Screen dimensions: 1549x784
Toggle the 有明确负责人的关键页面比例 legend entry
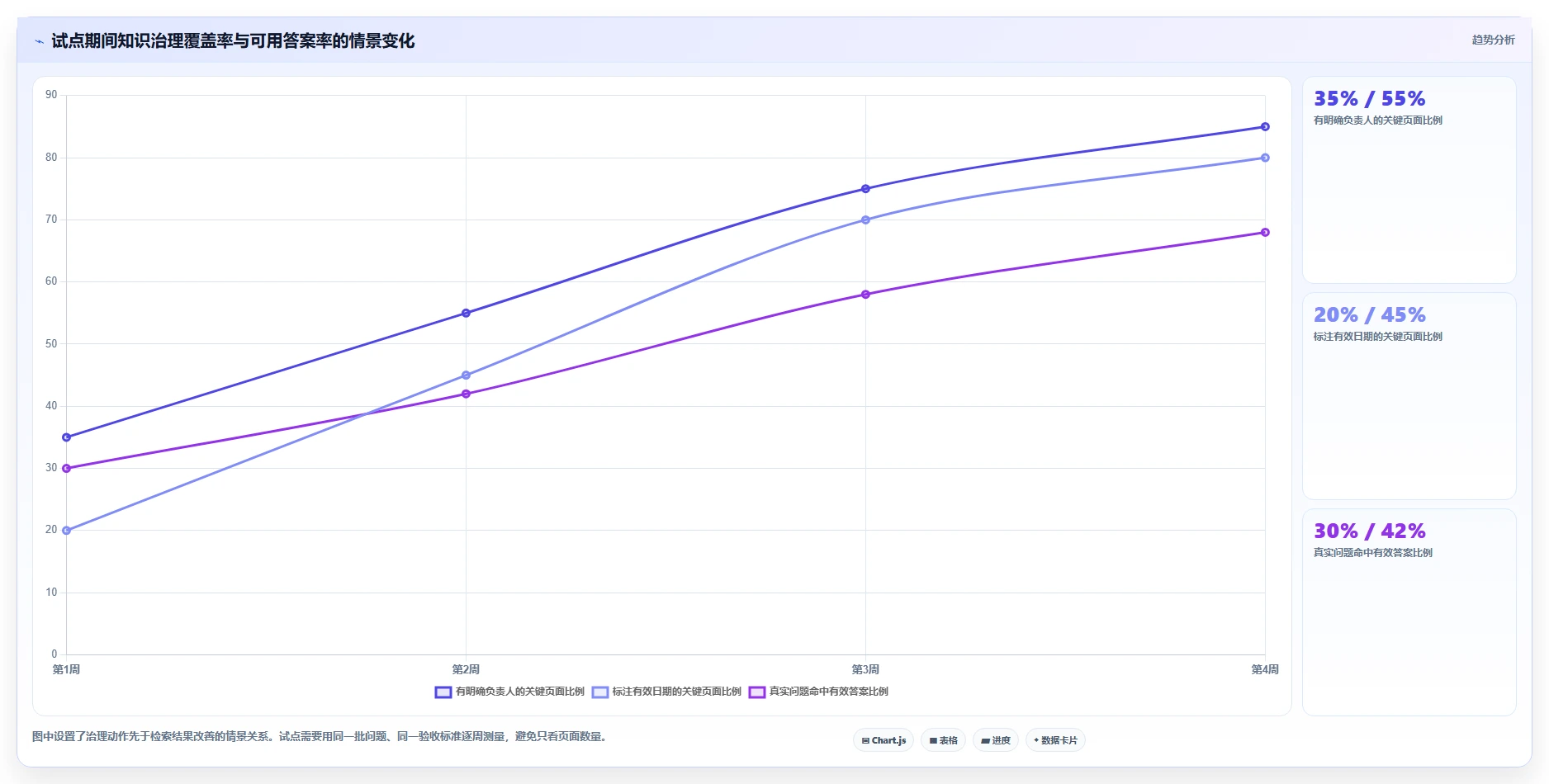click(509, 692)
